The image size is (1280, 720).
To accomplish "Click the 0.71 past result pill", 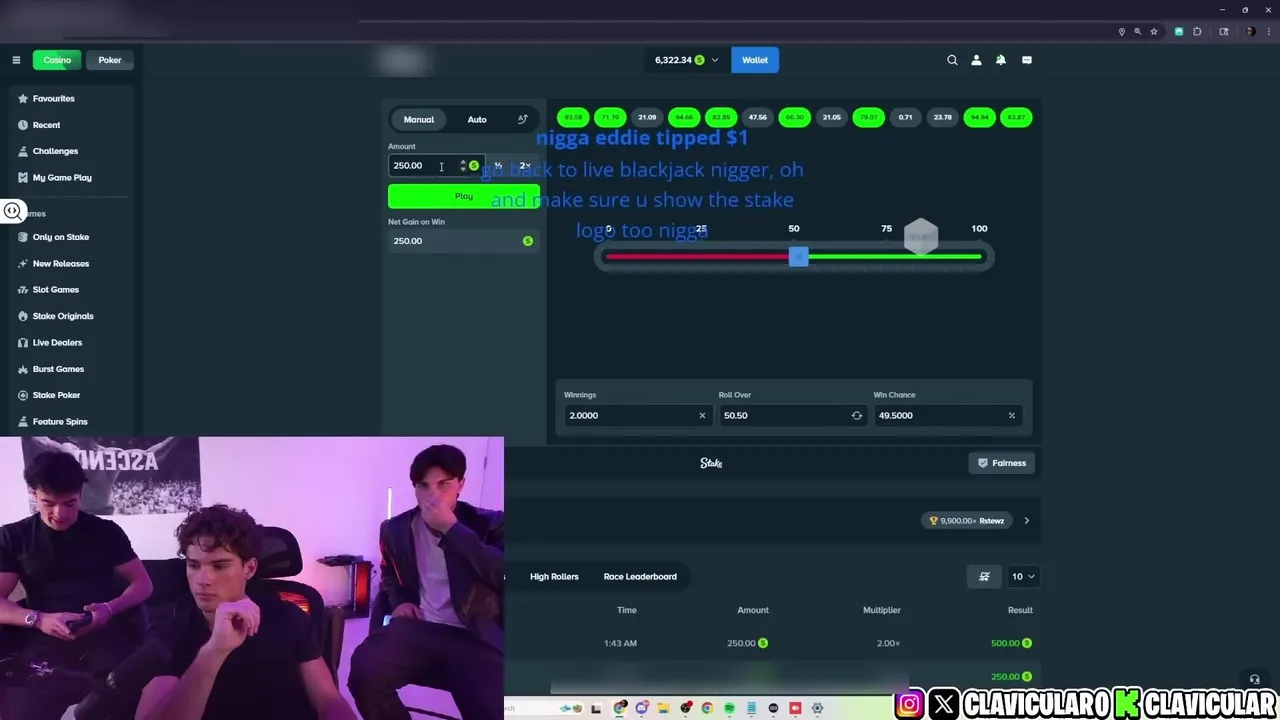I will point(905,118).
